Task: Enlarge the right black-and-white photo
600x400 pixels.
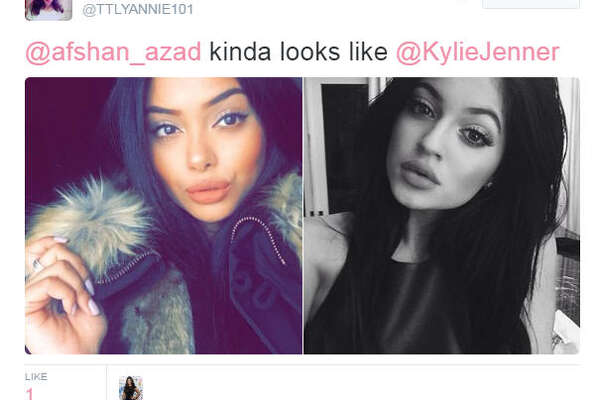Action: pyautogui.click(x=442, y=216)
